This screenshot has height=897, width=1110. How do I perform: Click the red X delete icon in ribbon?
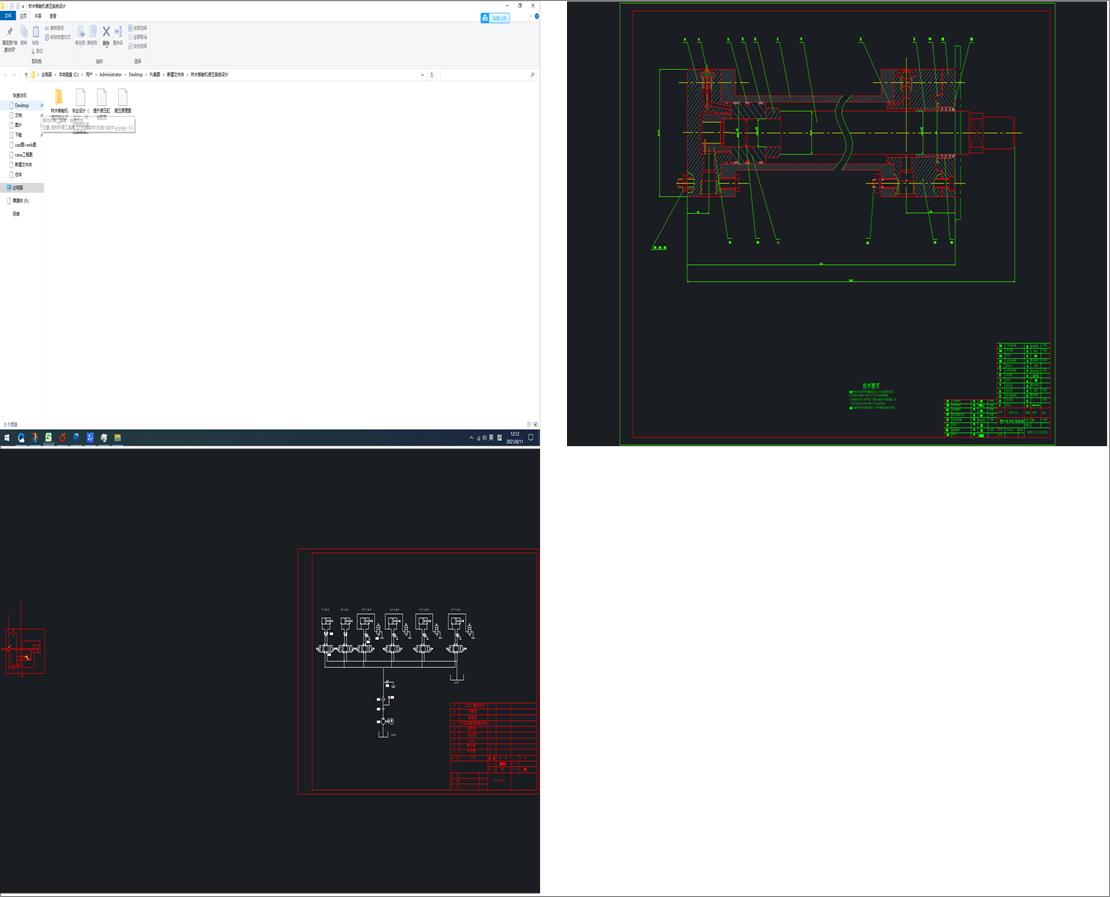[x=106, y=33]
